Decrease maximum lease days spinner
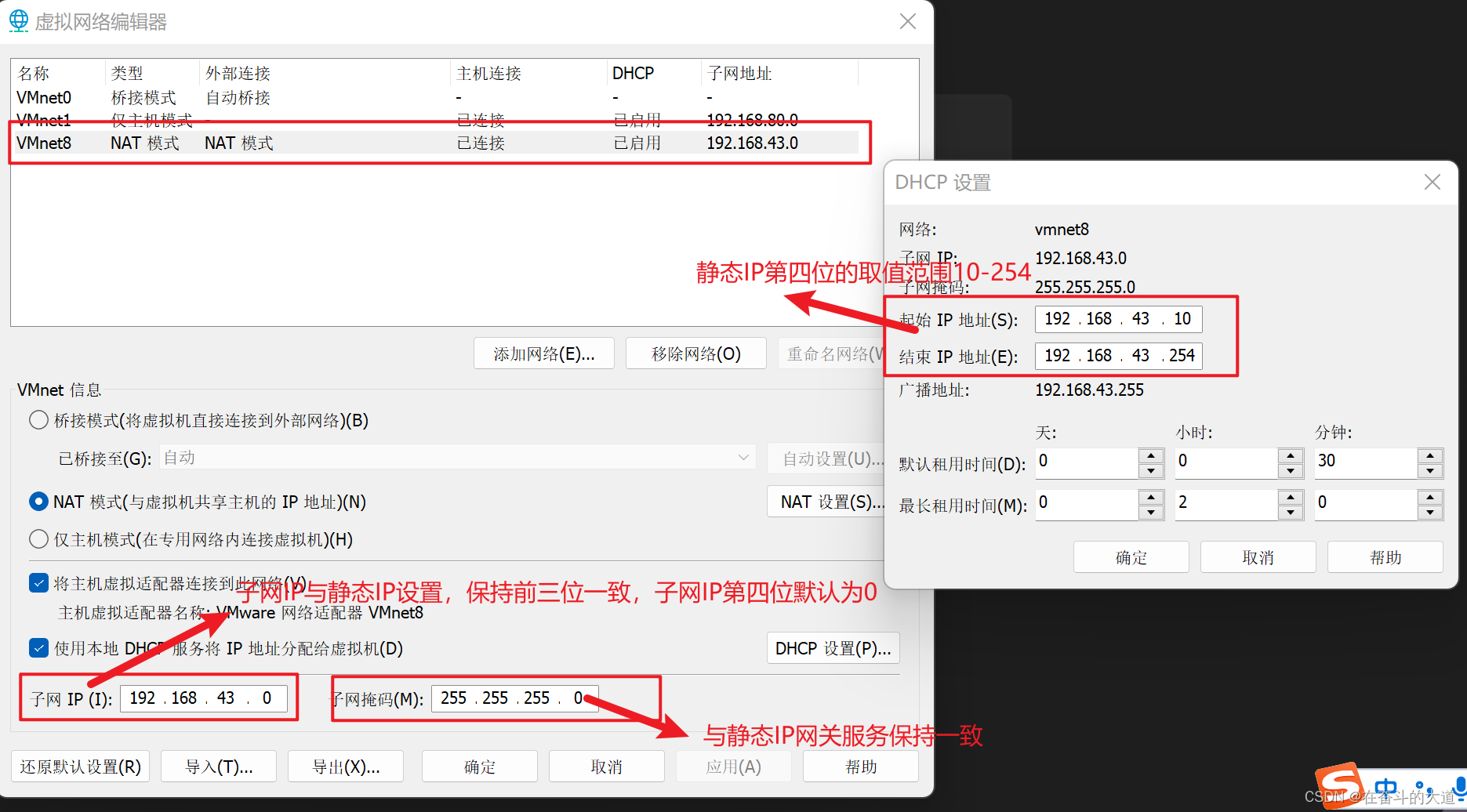The image size is (1467, 812). click(x=1150, y=513)
